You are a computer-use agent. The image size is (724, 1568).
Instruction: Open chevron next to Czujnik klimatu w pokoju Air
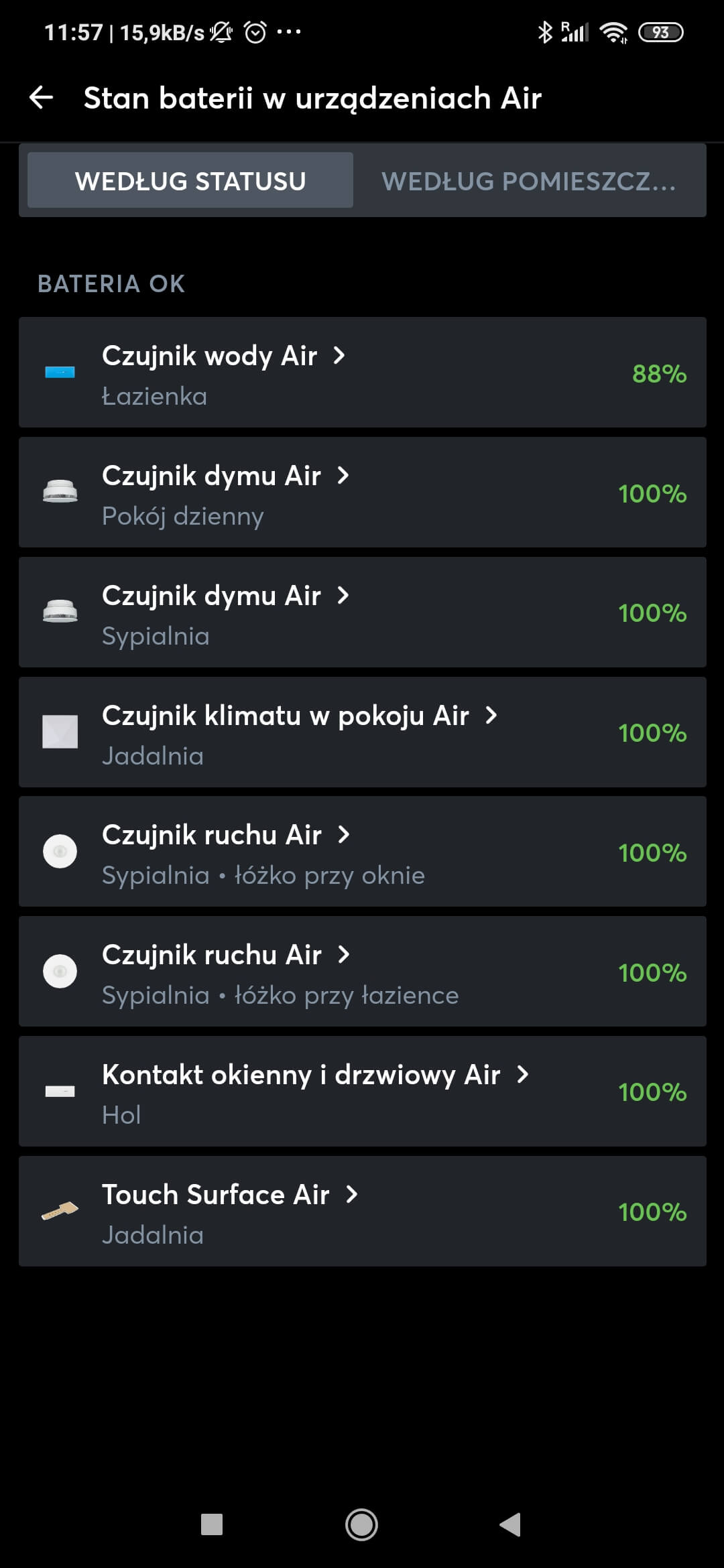pos(491,715)
